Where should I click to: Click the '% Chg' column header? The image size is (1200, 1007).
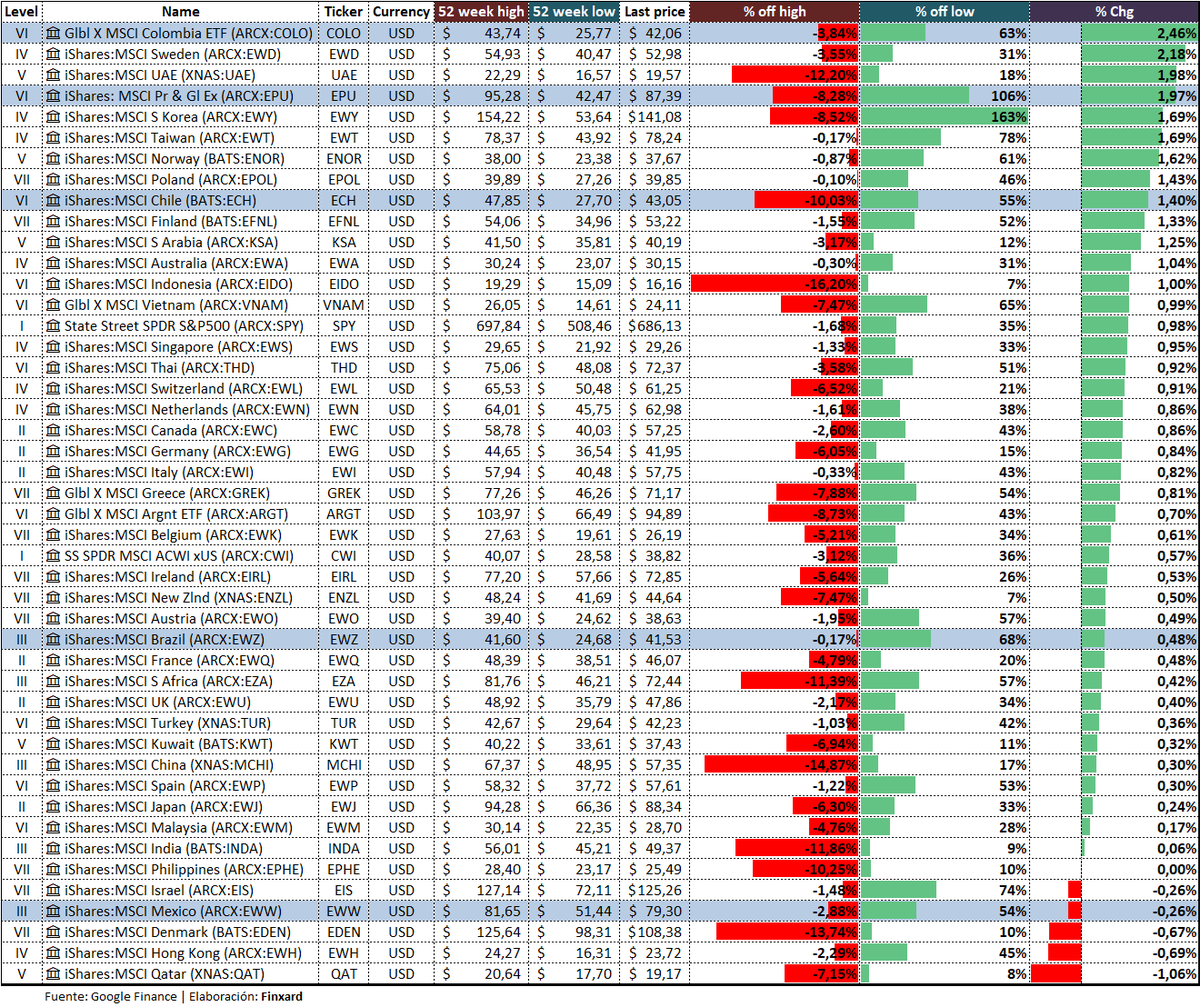(x=1114, y=11)
